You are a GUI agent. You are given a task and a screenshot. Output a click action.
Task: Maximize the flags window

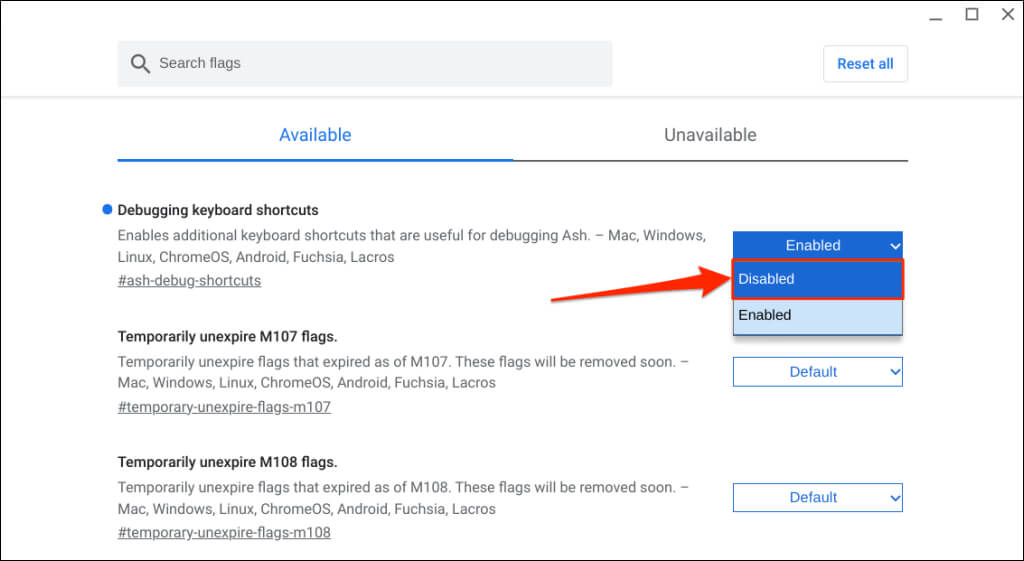pos(971,15)
